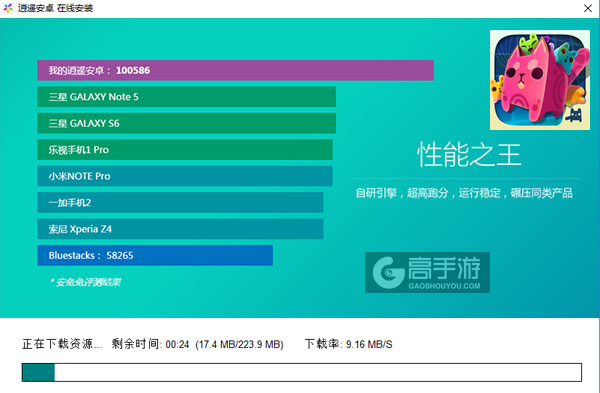Screen dimensions: 600x393
Task: Click the 安兔兔评测结果 footnote text
Action: pyautogui.click(x=86, y=282)
